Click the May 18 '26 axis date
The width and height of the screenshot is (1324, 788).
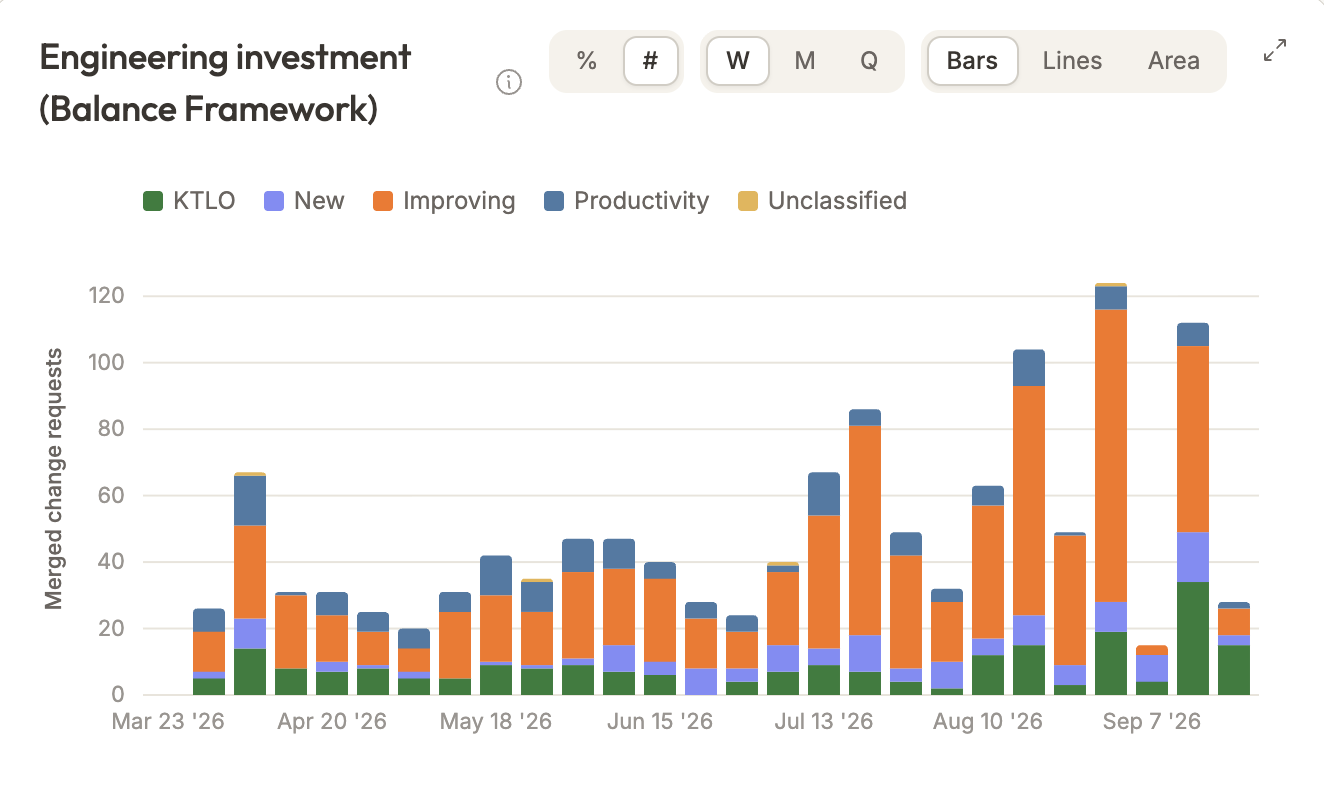(496, 721)
